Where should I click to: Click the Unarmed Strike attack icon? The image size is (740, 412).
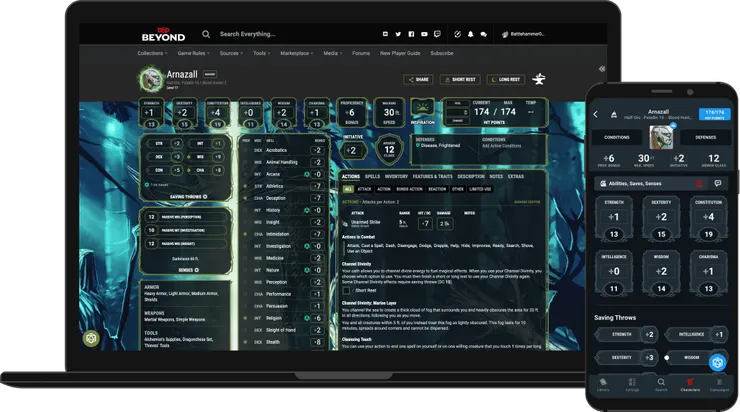point(345,223)
